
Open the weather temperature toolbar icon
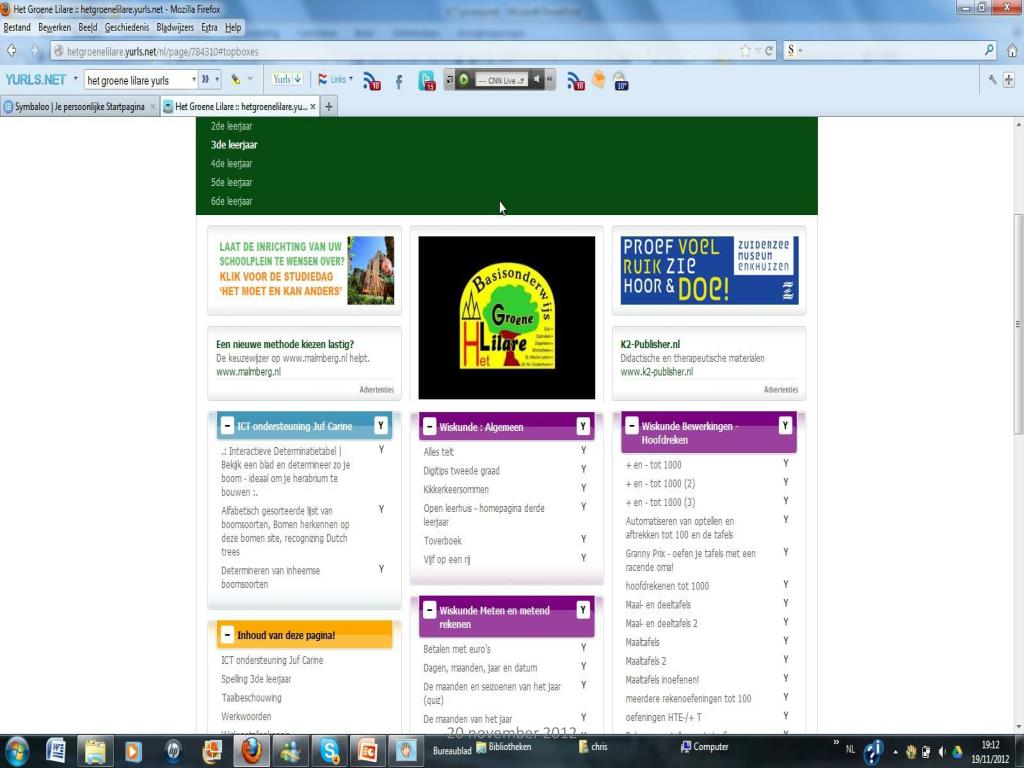coord(620,81)
